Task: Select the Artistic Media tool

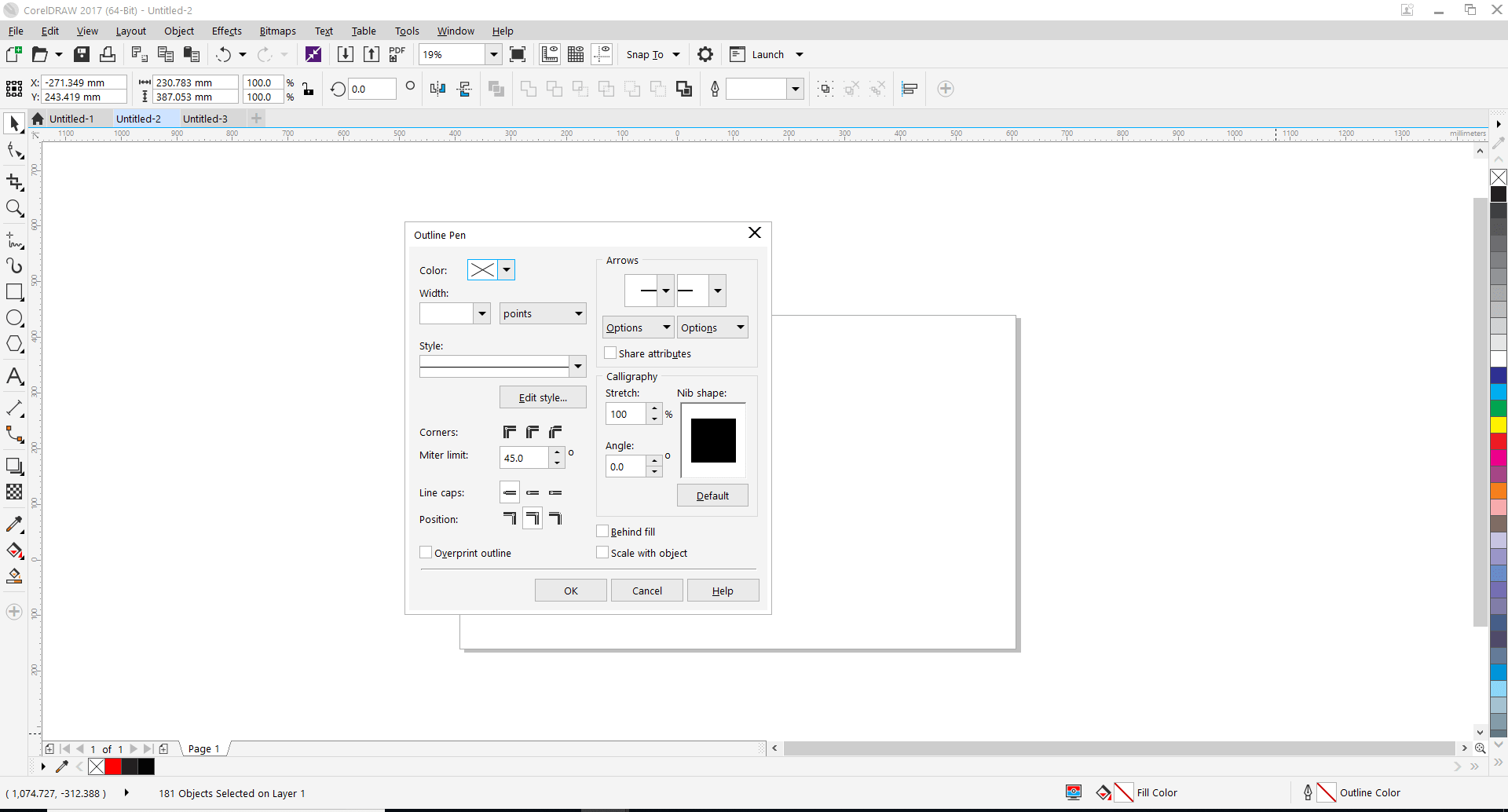Action: pyautogui.click(x=14, y=265)
